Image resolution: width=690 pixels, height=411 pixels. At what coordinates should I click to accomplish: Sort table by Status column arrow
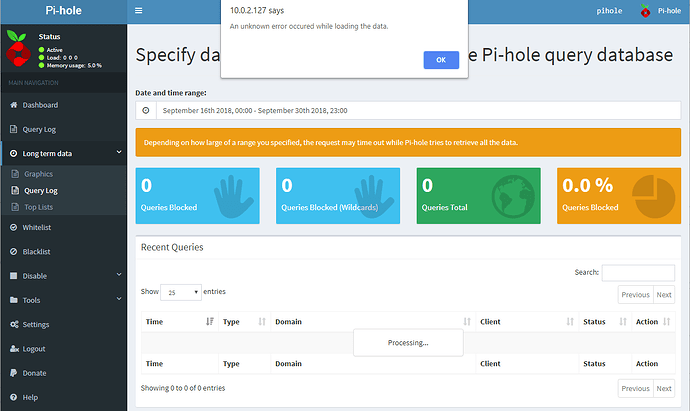623,322
